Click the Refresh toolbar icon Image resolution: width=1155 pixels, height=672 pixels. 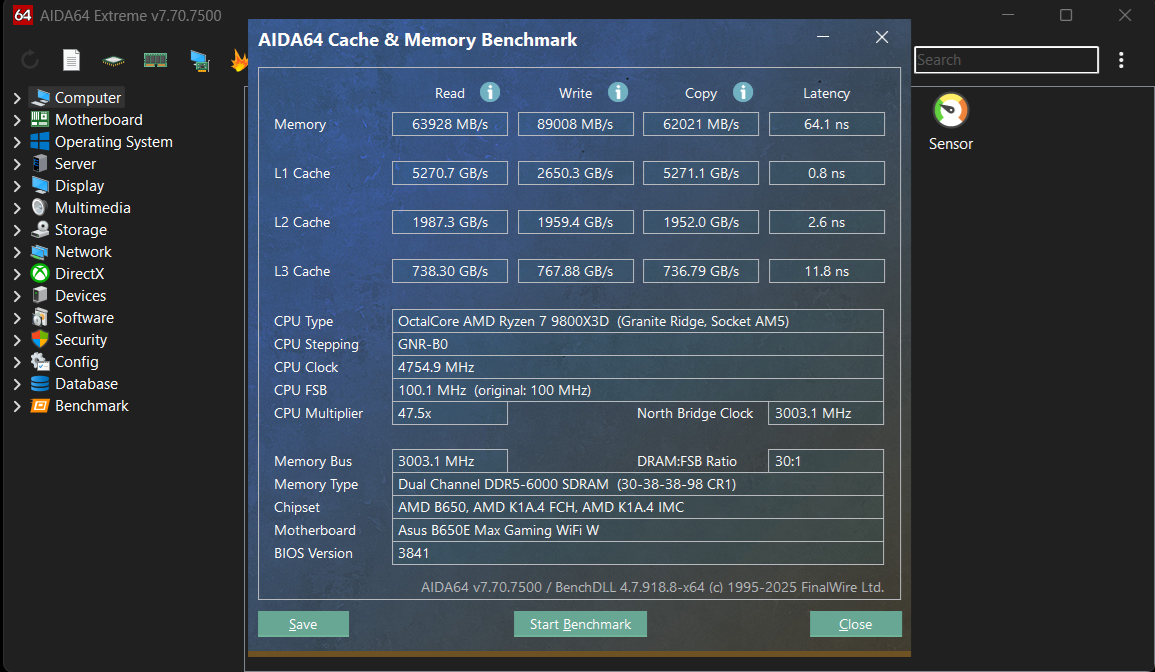coord(30,60)
